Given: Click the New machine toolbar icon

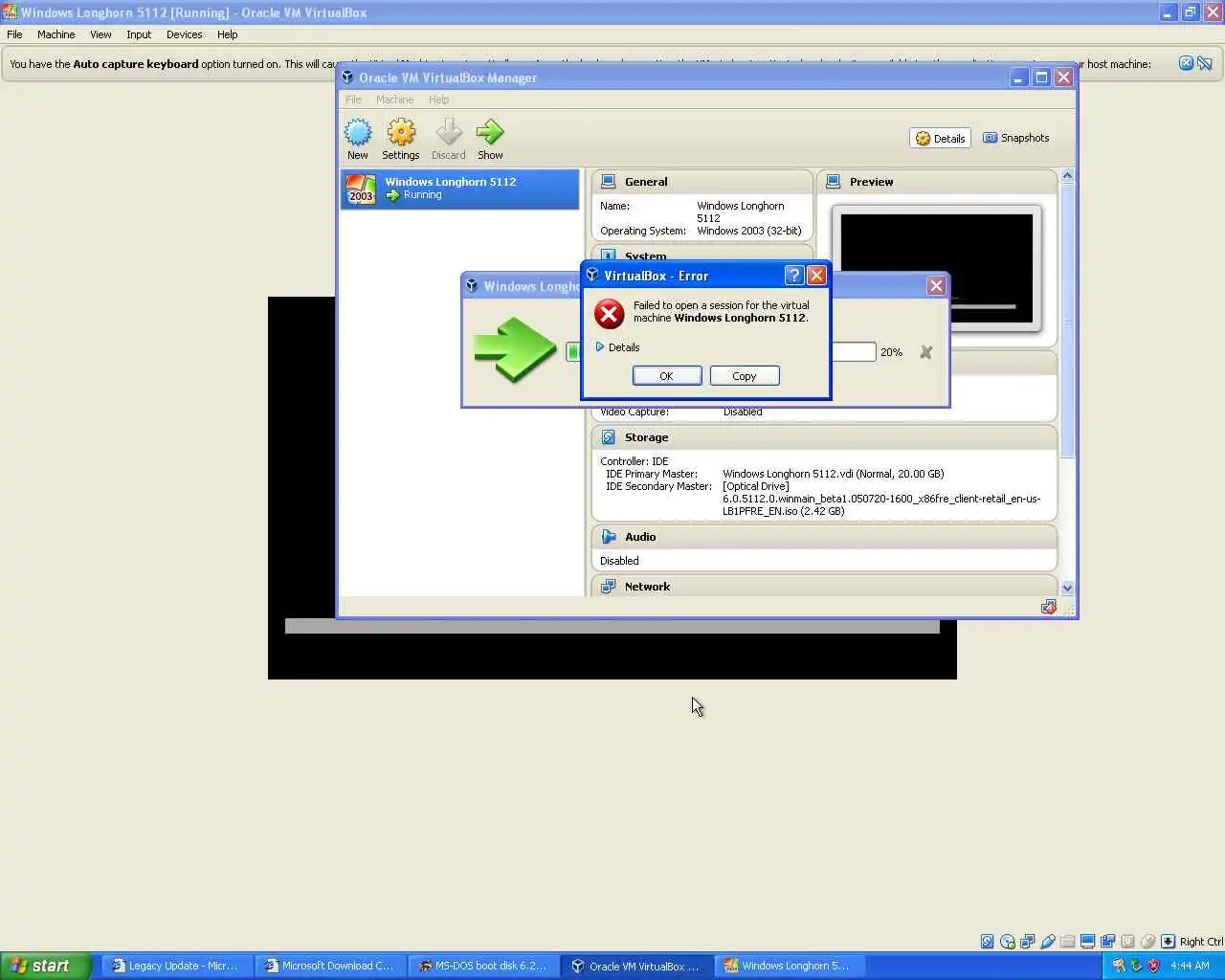Looking at the screenshot, I should coord(358,140).
